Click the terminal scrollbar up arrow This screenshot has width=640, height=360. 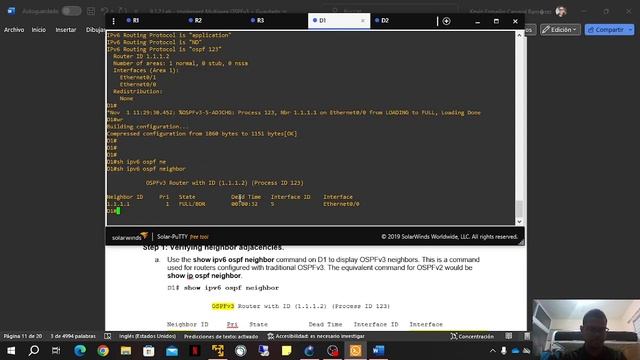[519, 36]
